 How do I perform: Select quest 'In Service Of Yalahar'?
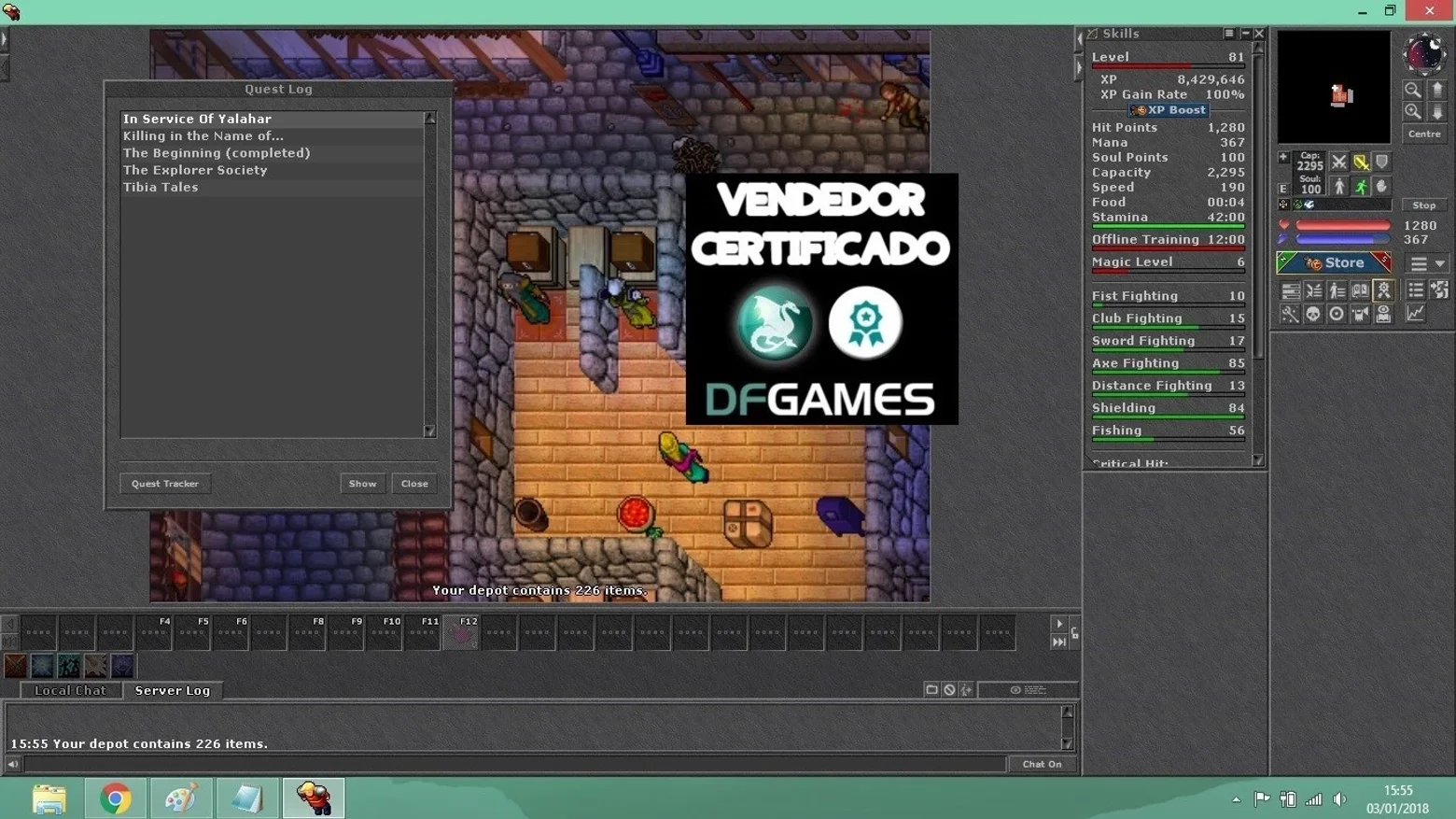(273, 120)
